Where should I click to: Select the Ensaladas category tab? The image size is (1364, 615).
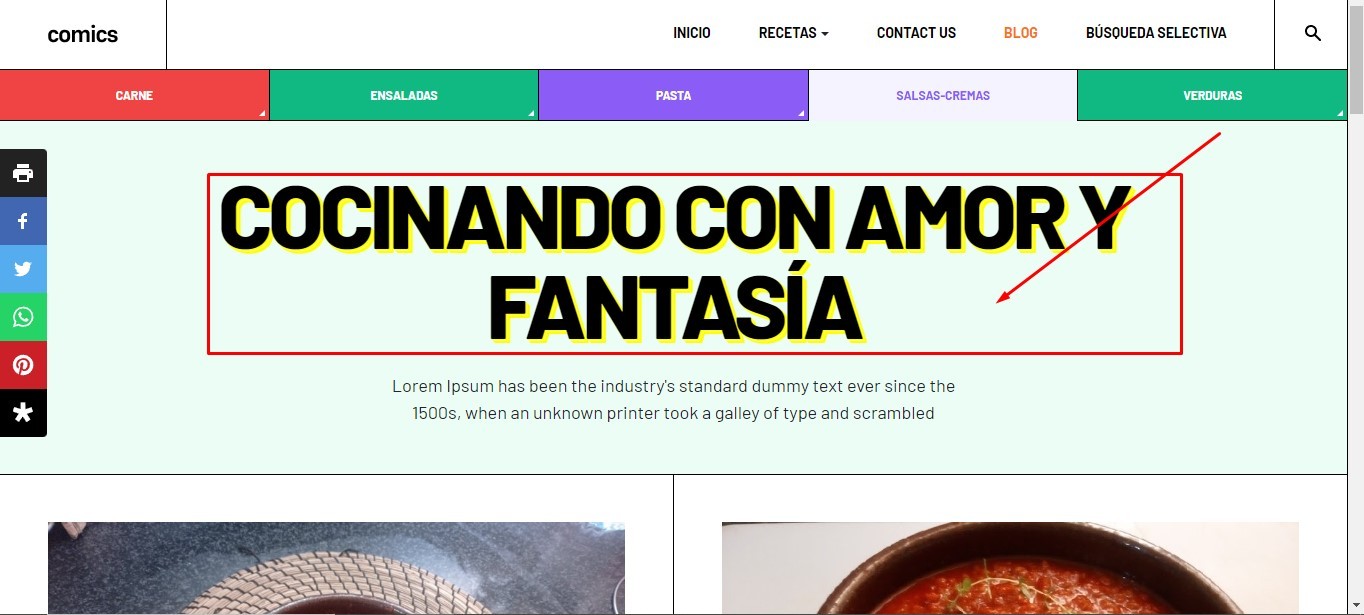tap(404, 96)
